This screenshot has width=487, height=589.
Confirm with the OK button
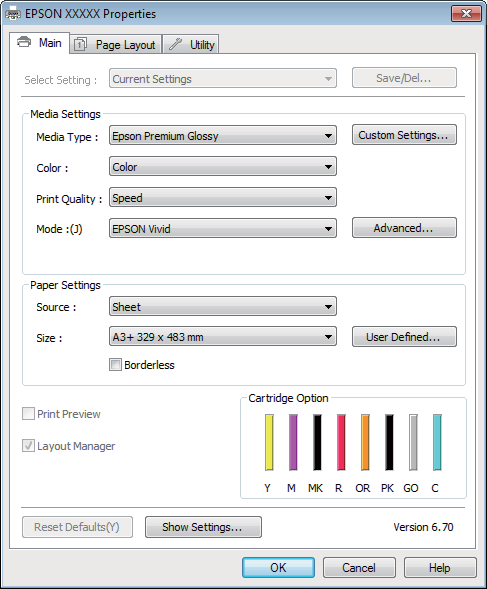click(x=278, y=567)
